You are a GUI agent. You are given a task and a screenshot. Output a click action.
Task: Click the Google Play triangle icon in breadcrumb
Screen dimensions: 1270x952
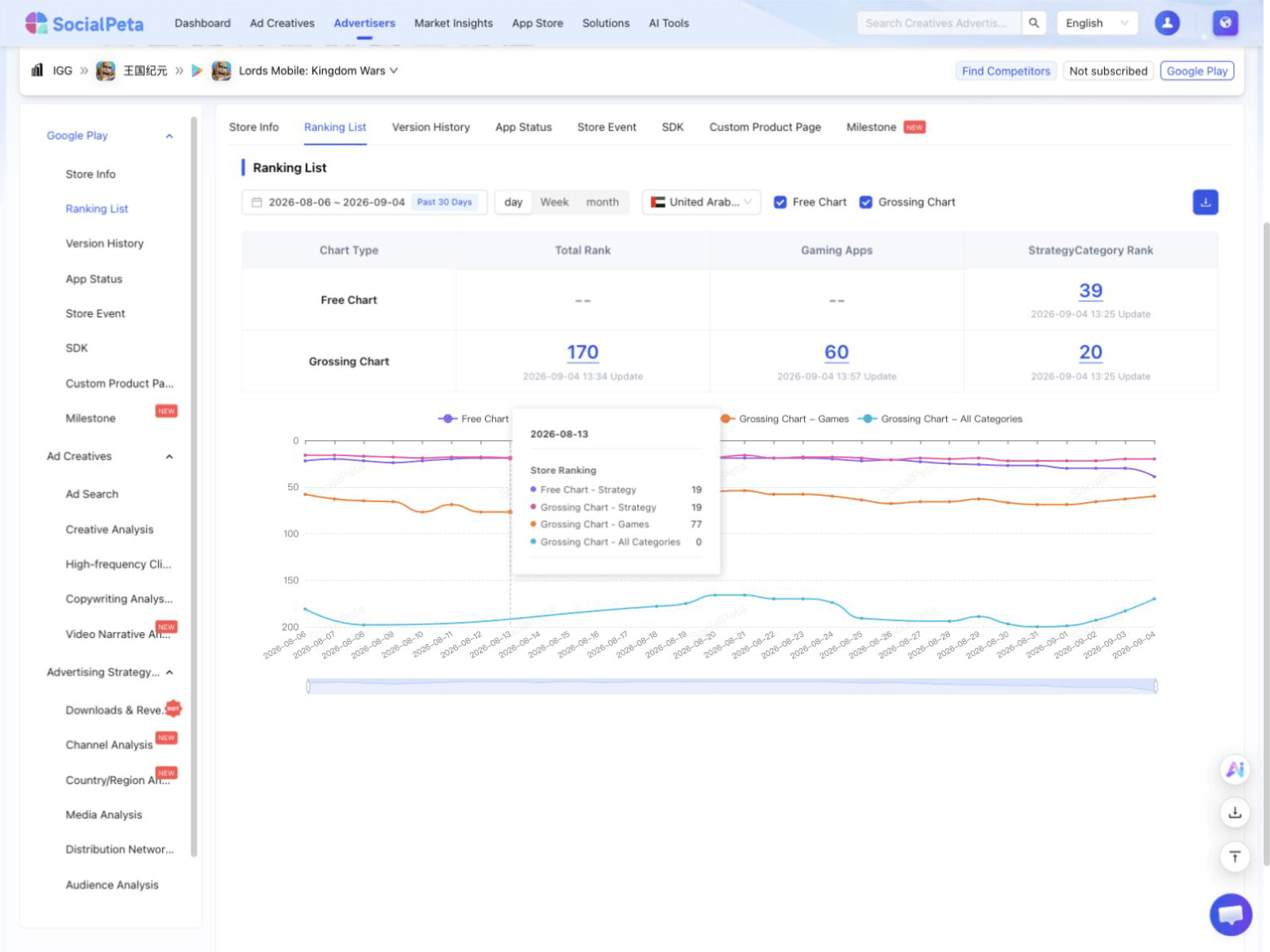click(198, 71)
